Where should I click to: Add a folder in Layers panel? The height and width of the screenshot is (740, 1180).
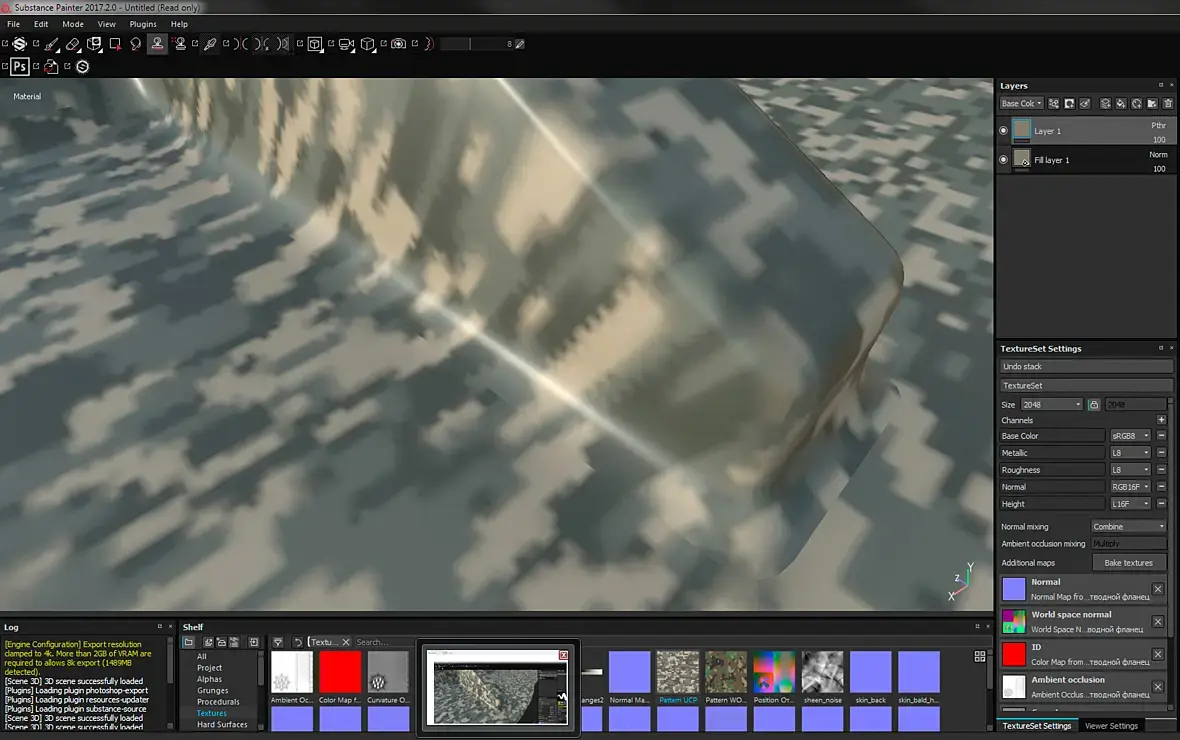[1152, 103]
